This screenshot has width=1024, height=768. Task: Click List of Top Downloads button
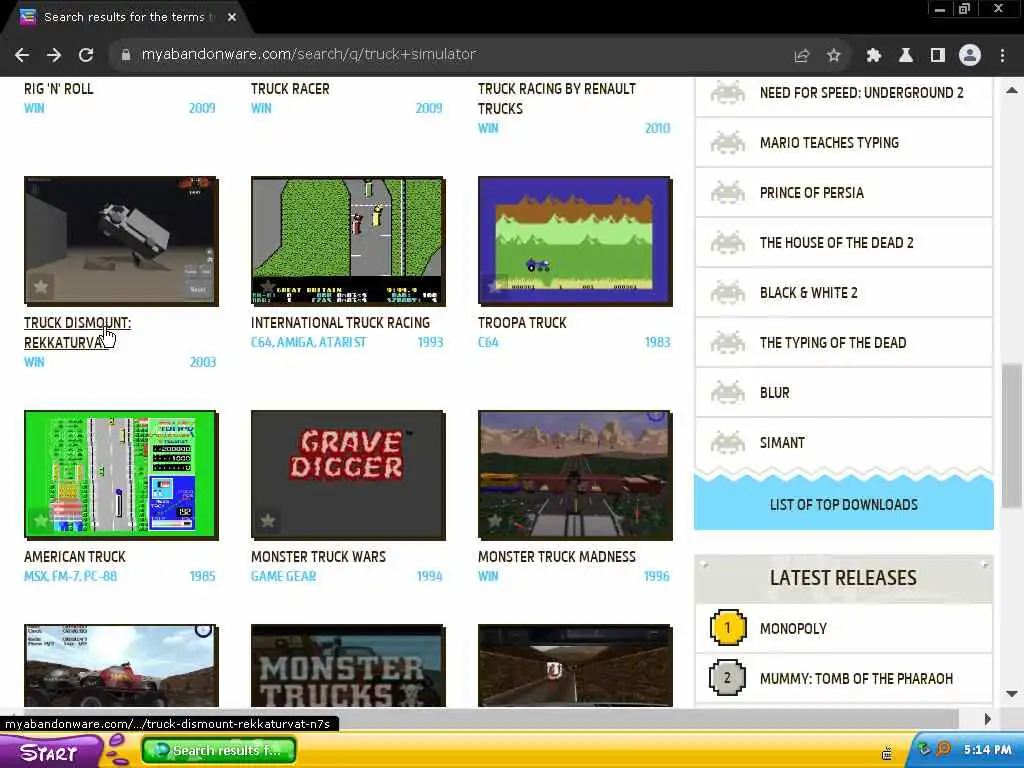pos(843,504)
